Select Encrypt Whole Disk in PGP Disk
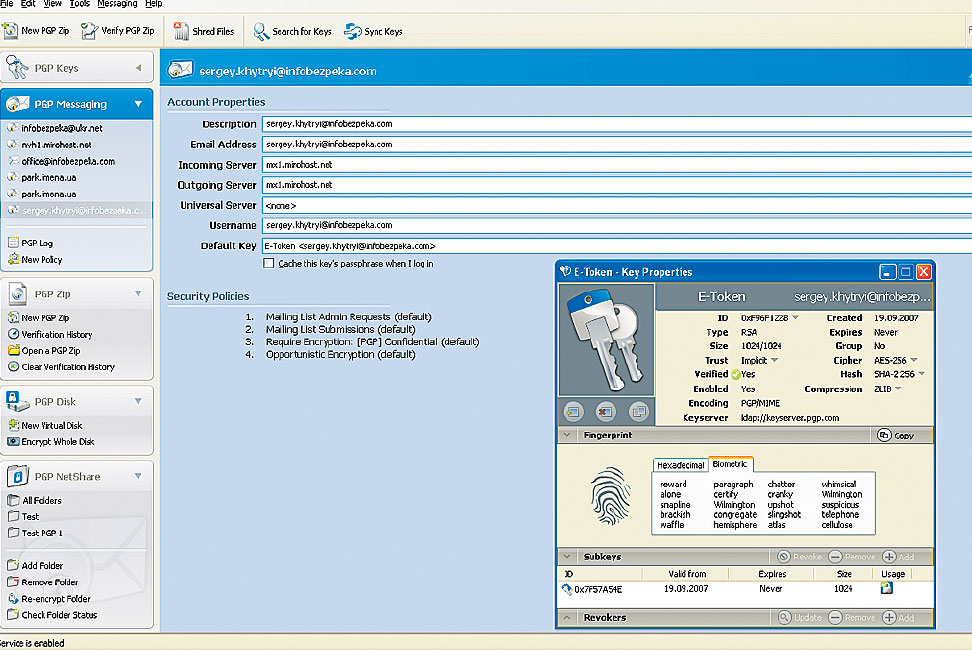Viewport: 972px width, 650px height. (x=14, y=441)
